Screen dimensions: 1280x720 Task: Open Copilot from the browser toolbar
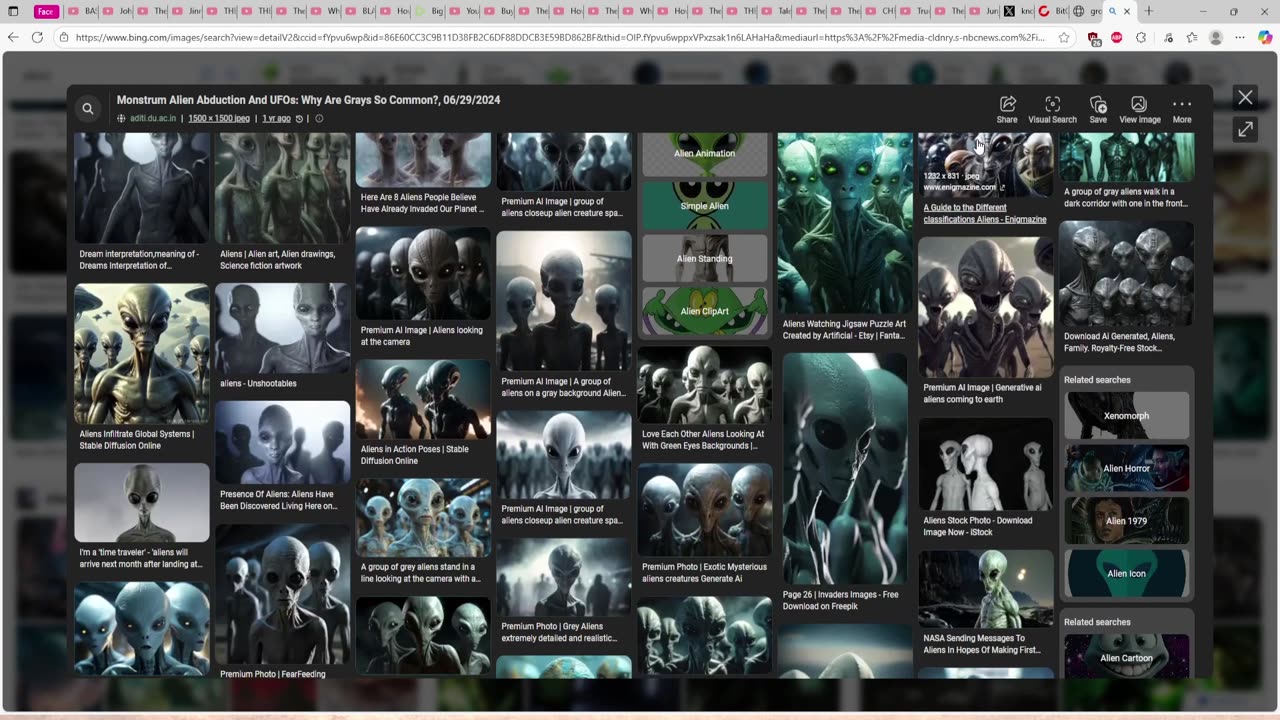pos(1265,37)
